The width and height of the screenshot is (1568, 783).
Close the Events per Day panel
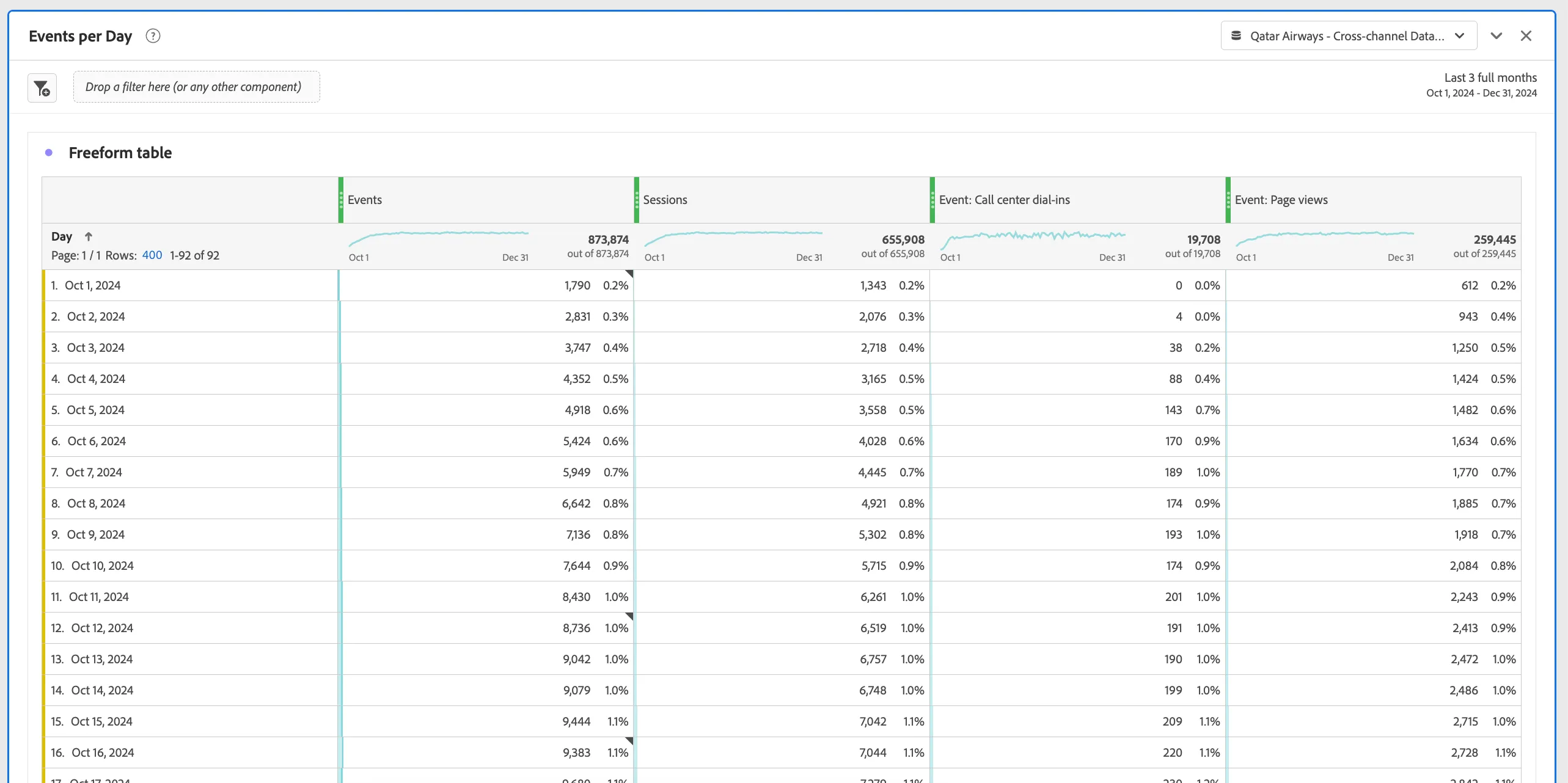point(1526,35)
